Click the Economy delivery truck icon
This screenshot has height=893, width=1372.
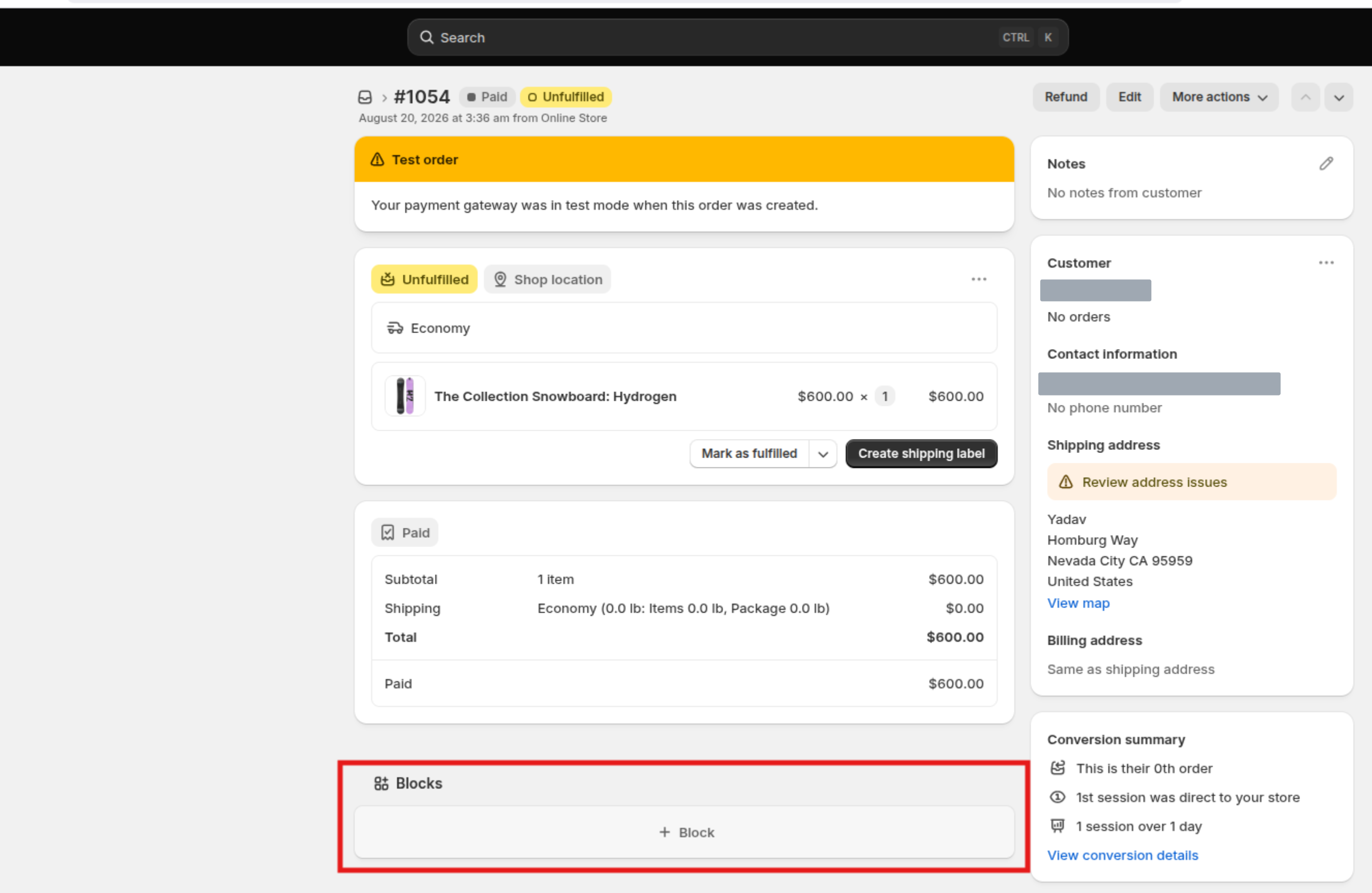tap(395, 328)
